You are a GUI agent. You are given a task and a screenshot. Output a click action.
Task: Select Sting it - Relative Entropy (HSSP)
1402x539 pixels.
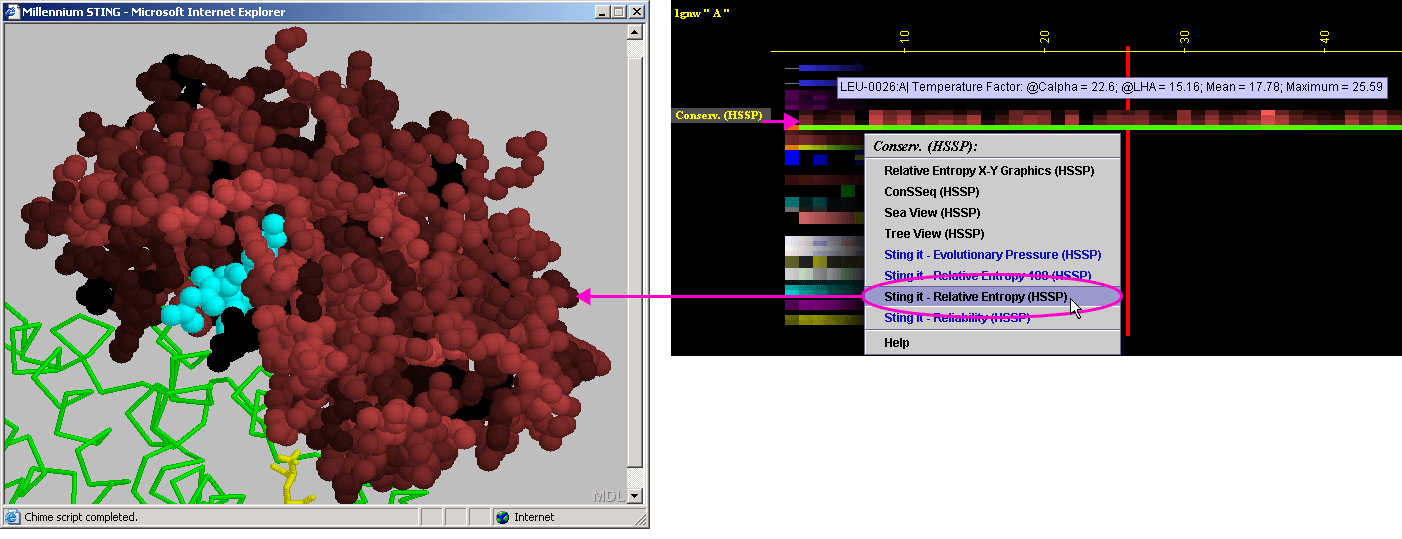(974, 297)
